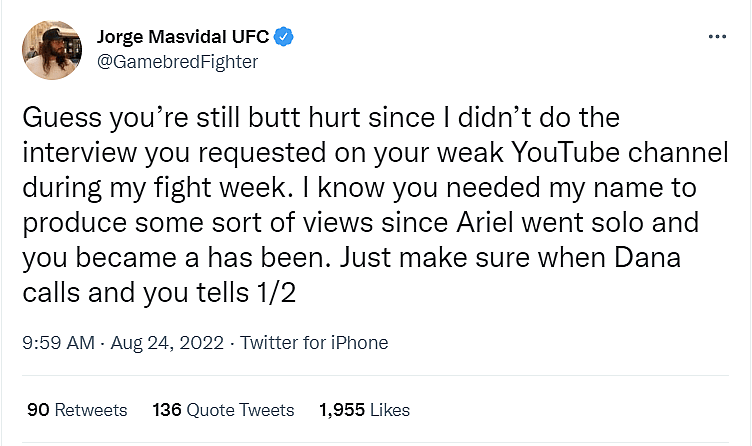Screen dimensions: 752x446
Task: View the 90 Retweets list
Action: pos(77,410)
